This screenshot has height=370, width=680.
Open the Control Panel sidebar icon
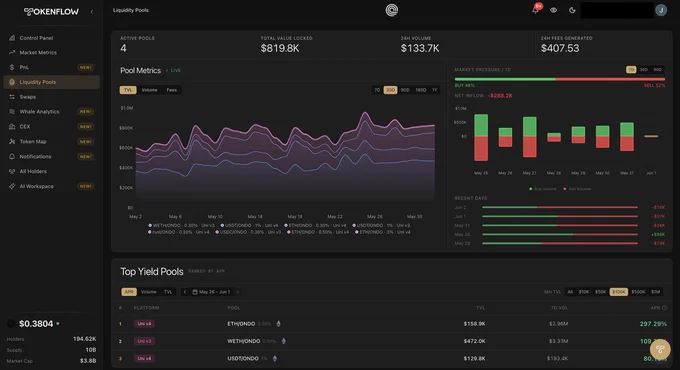[12, 38]
